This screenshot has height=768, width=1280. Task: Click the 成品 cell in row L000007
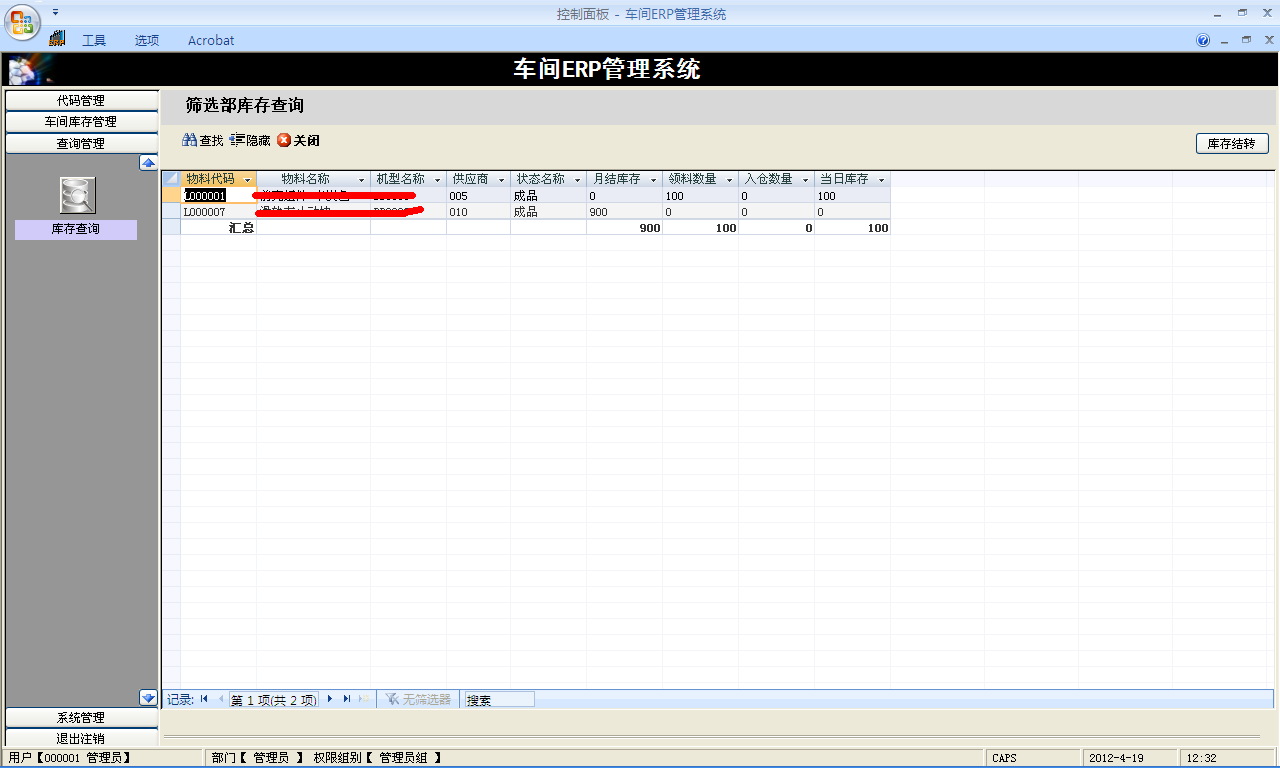[x=548, y=212]
